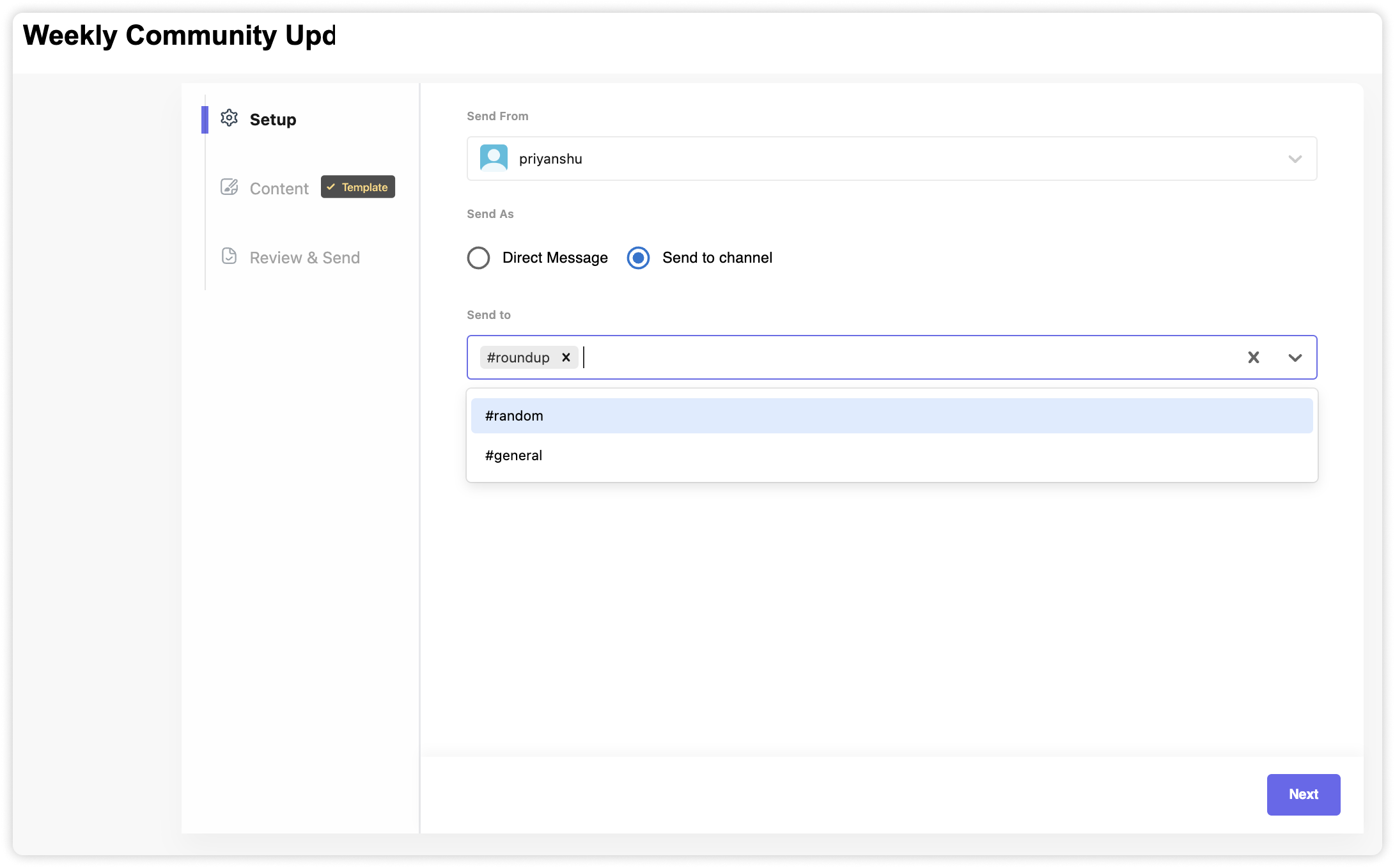The height and width of the screenshot is (868, 1395).
Task: Click the Content edit pencil icon
Action: pyautogui.click(x=229, y=187)
